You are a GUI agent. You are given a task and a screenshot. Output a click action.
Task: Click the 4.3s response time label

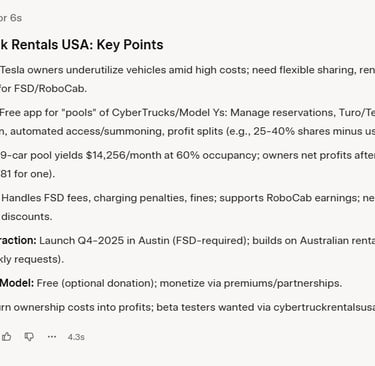point(76,337)
